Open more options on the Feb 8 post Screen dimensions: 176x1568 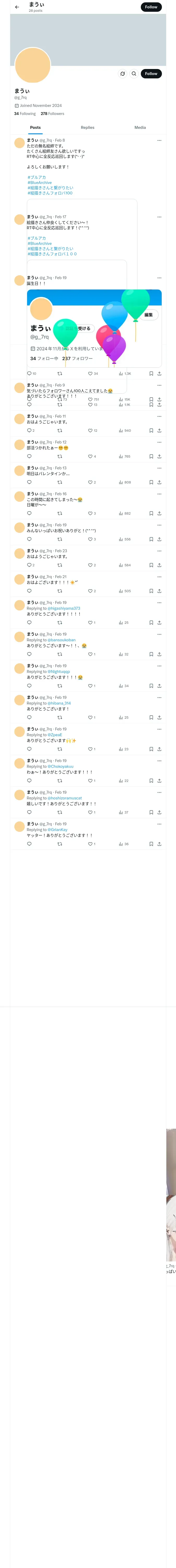click(159, 141)
